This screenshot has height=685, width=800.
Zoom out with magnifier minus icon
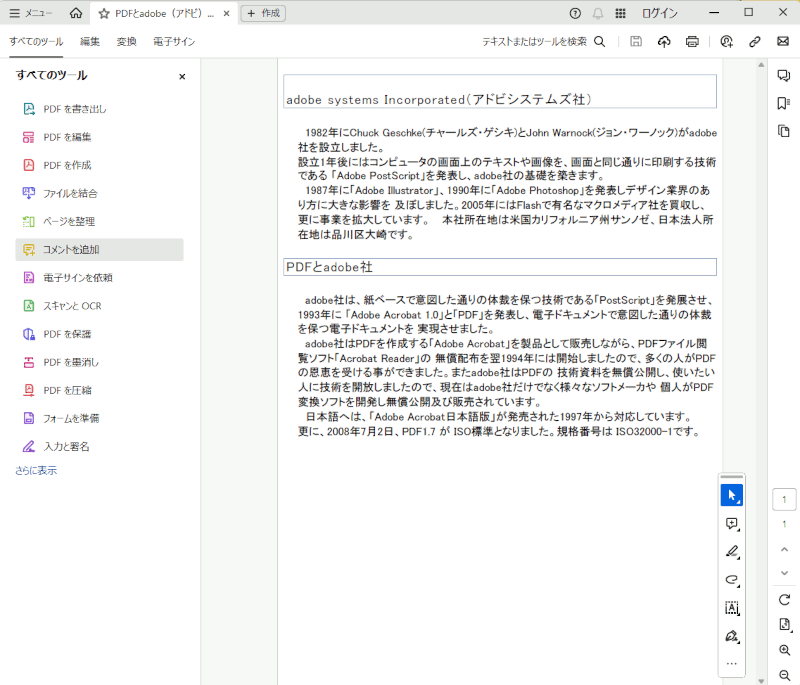(785, 675)
